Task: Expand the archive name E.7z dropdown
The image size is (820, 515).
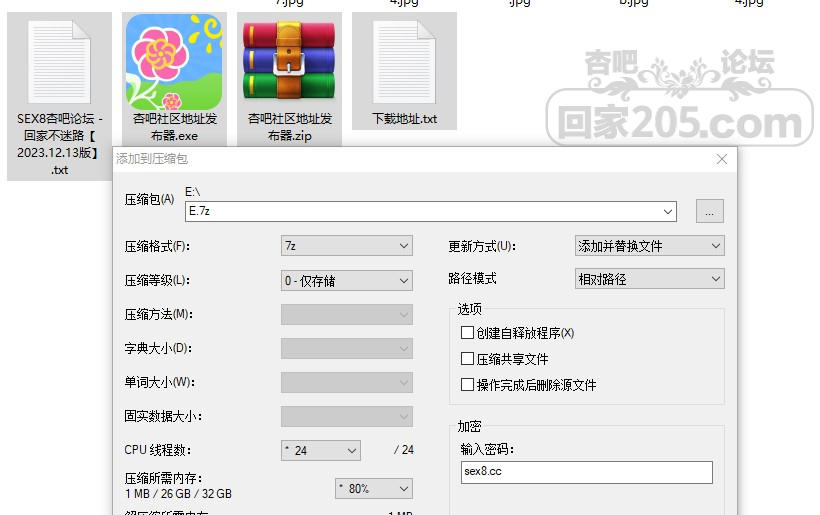Action: (x=668, y=211)
